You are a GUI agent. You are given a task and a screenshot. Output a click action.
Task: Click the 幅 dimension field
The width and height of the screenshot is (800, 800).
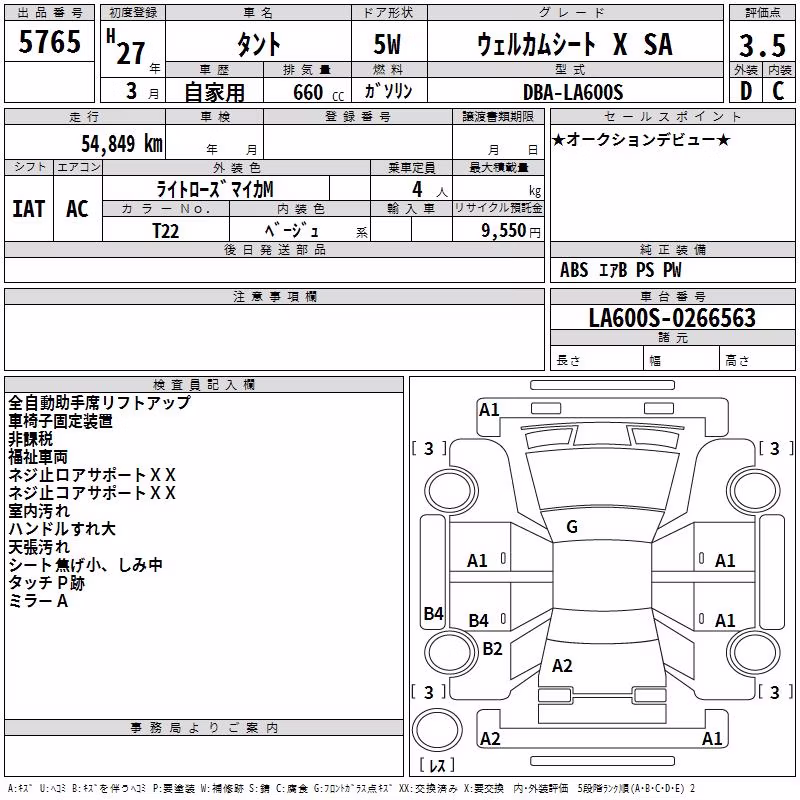click(x=682, y=360)
